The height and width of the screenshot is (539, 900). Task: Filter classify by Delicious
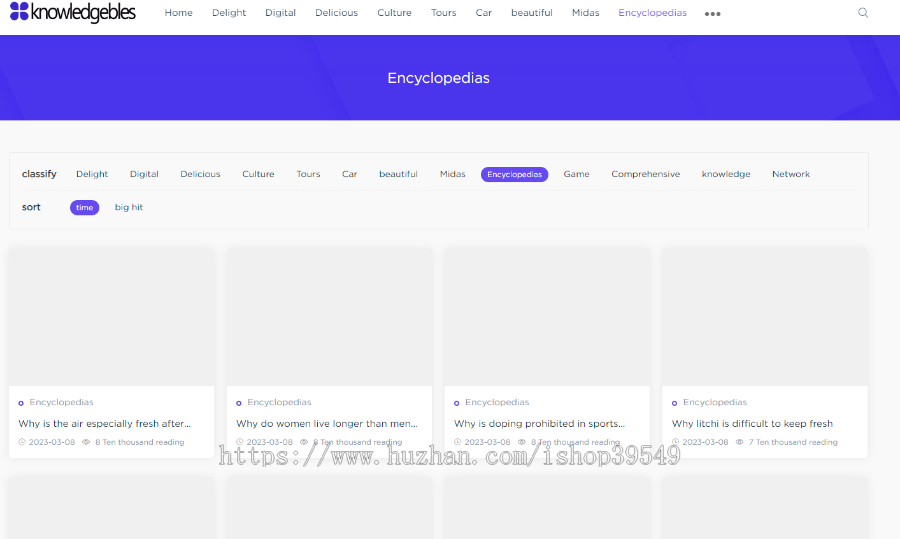click(200, 174)
